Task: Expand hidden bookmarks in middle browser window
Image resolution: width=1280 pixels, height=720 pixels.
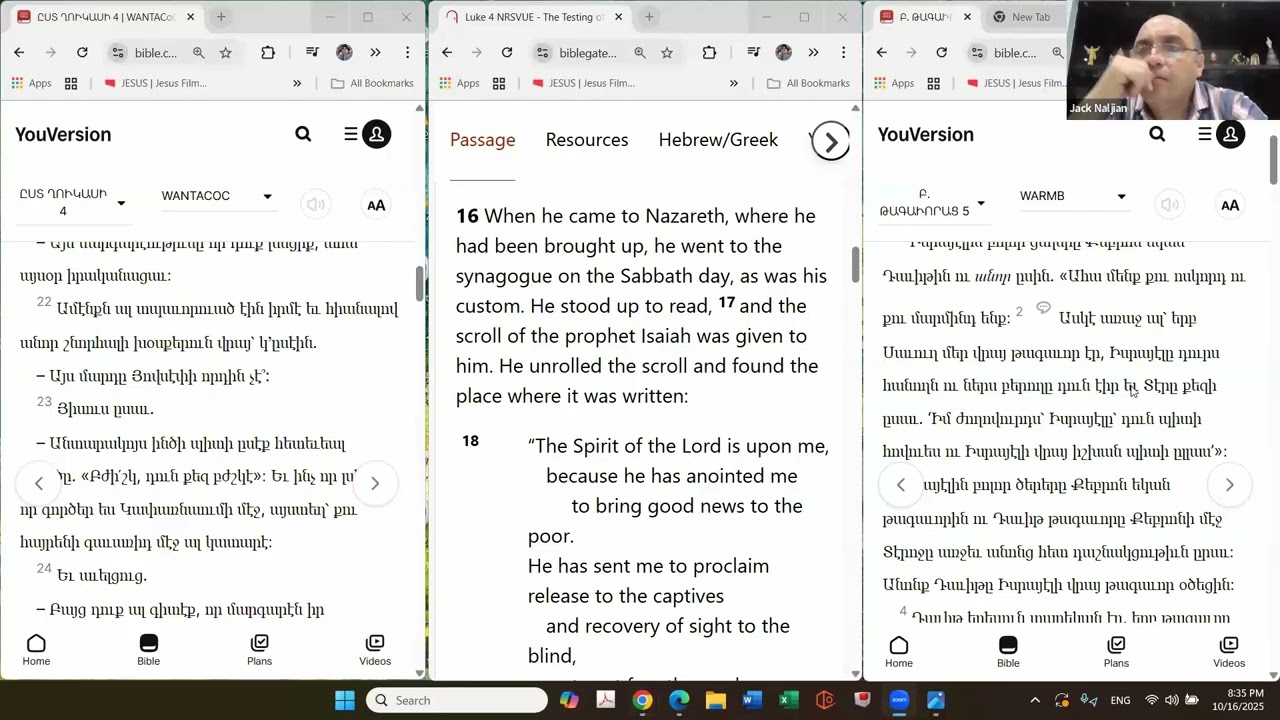Action: tap(734, 83)
